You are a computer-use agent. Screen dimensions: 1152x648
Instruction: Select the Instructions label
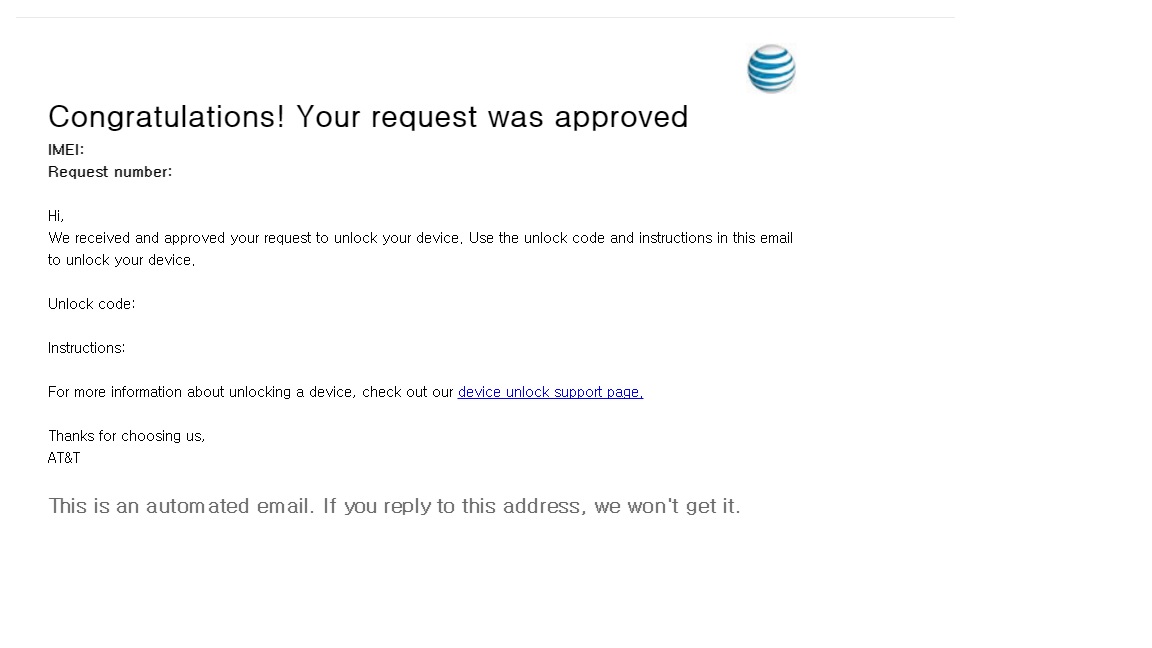tap(87, 348)
